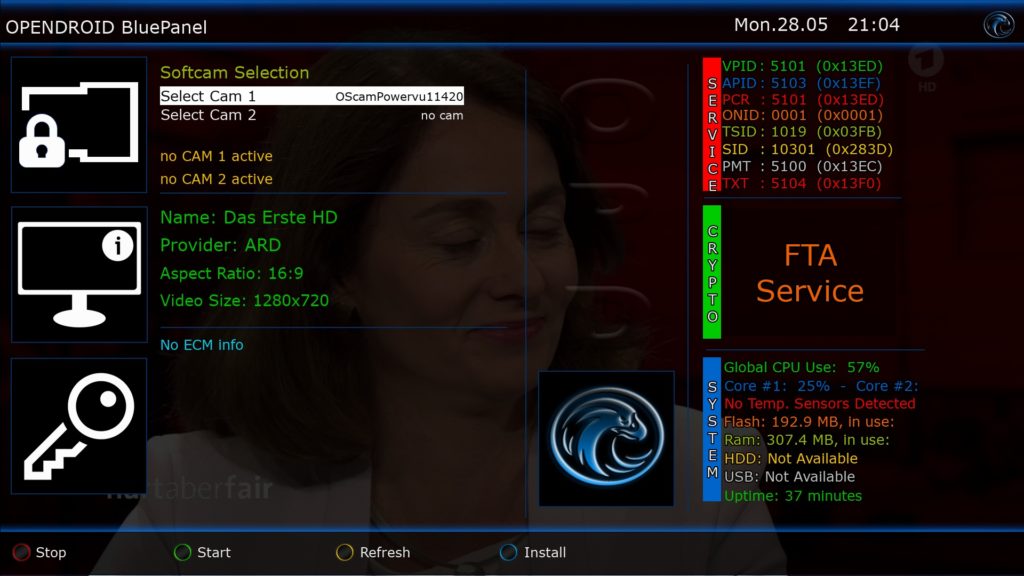
Task: Click 'Video Size: 1280x720' text
Action: [x=245, y=301]
